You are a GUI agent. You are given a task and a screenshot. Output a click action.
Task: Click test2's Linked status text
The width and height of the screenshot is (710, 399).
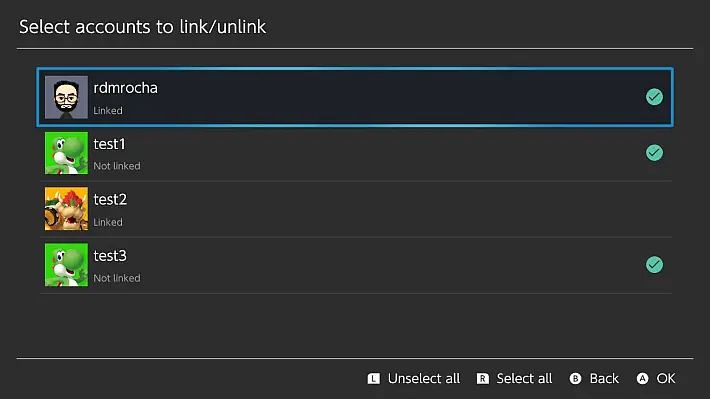(108, 222)
